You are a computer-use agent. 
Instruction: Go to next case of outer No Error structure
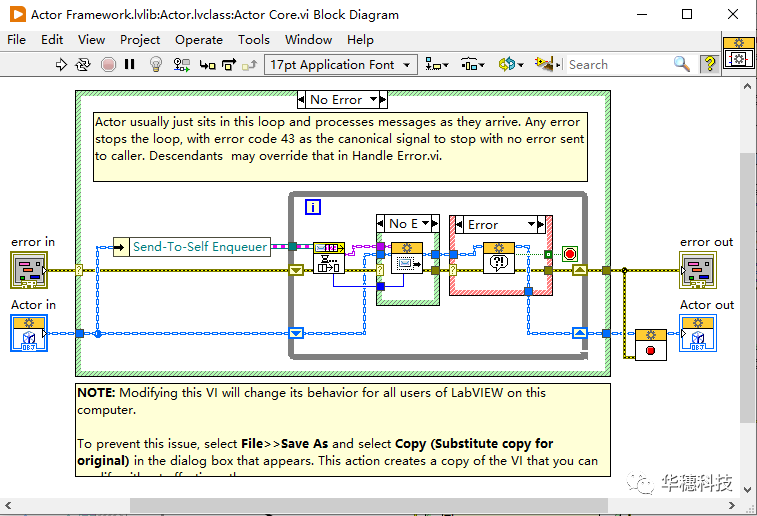tap(383, 100)
